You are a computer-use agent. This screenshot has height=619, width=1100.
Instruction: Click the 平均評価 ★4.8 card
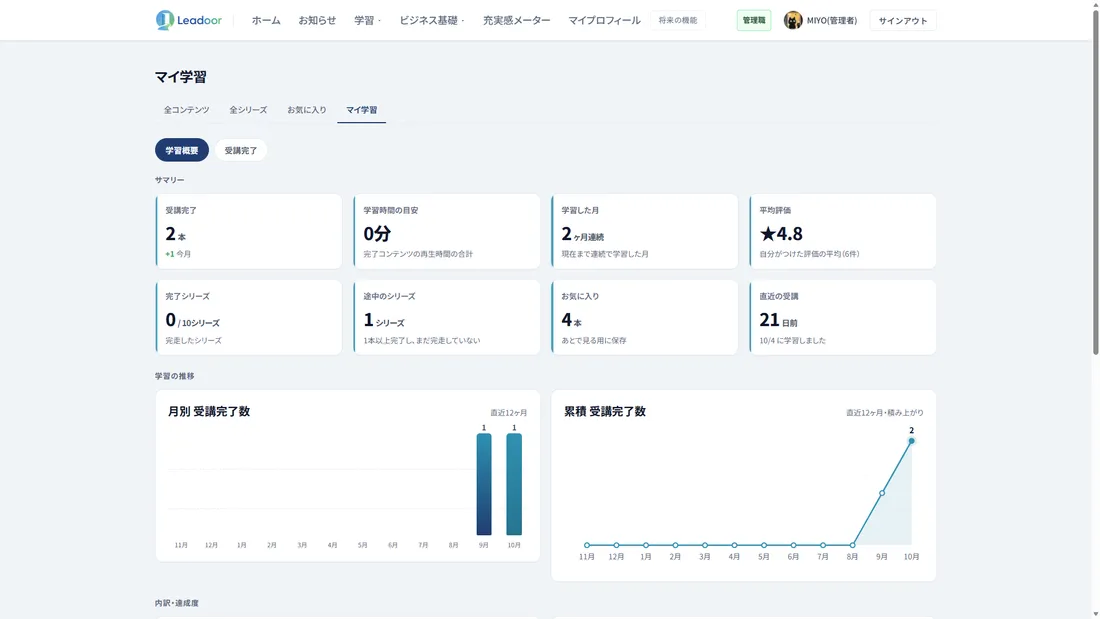tap(843, 232)
